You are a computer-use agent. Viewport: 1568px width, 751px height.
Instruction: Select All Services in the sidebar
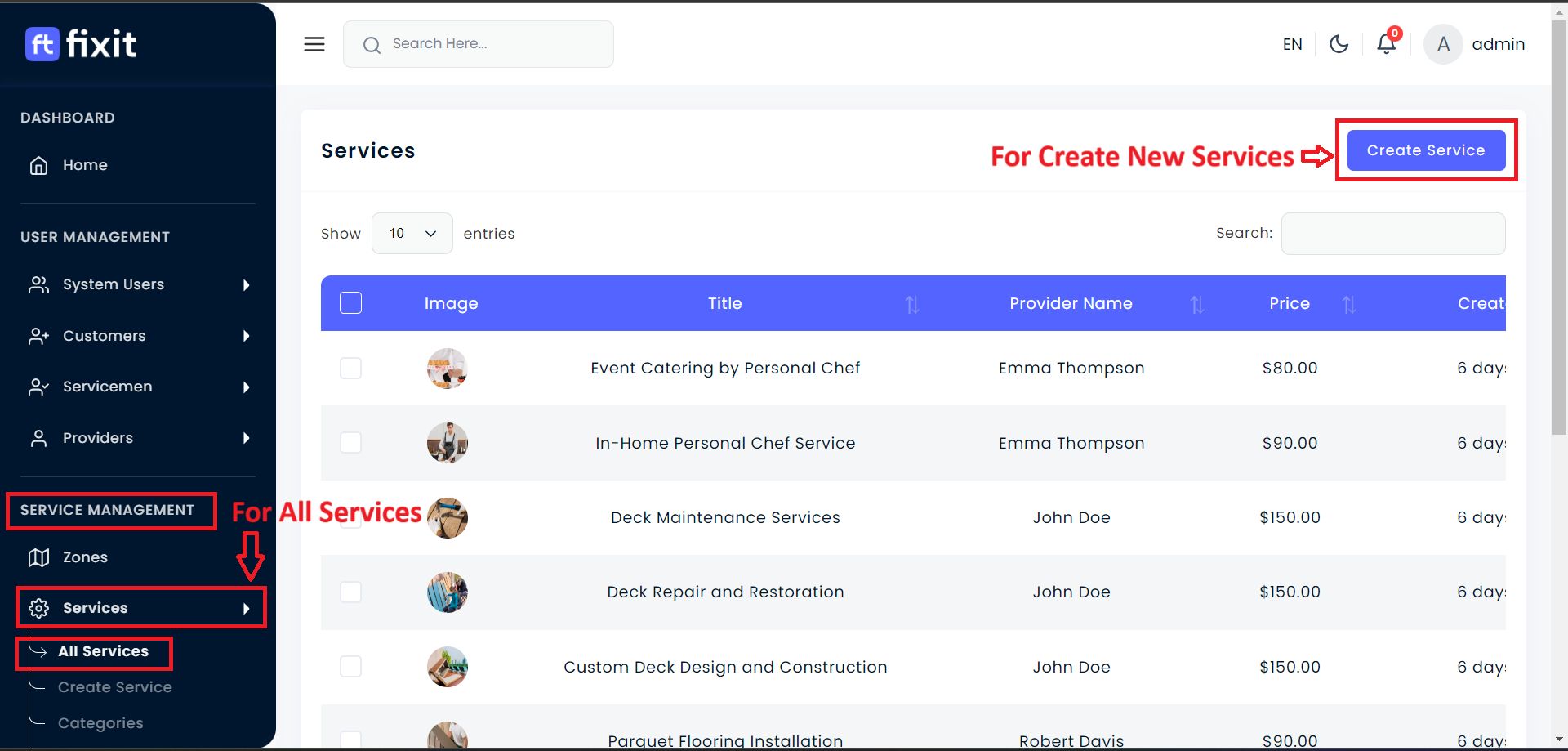click(x=103, y=651)
